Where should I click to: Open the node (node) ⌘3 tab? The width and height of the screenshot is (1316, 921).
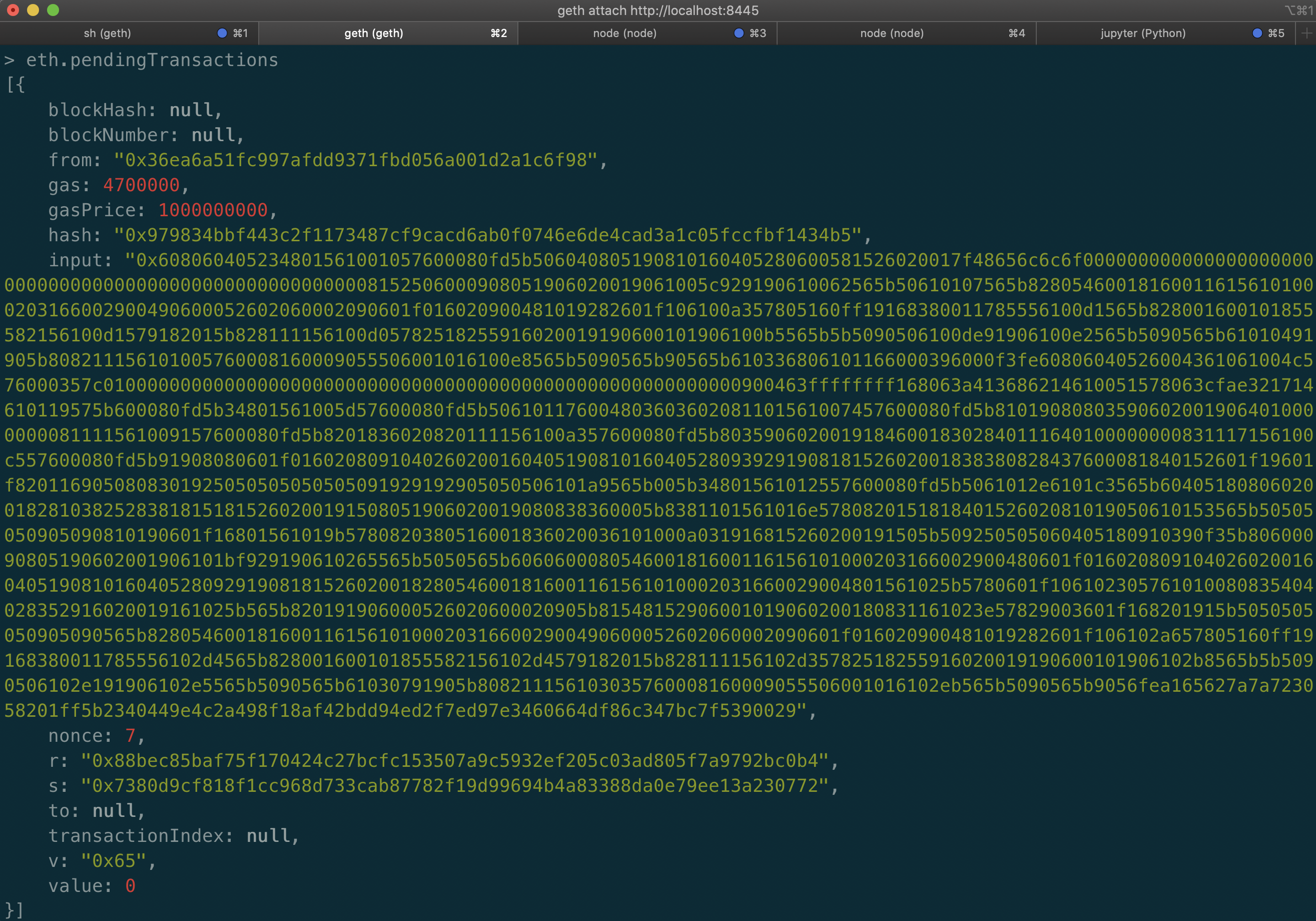click(x=624, y=33)
